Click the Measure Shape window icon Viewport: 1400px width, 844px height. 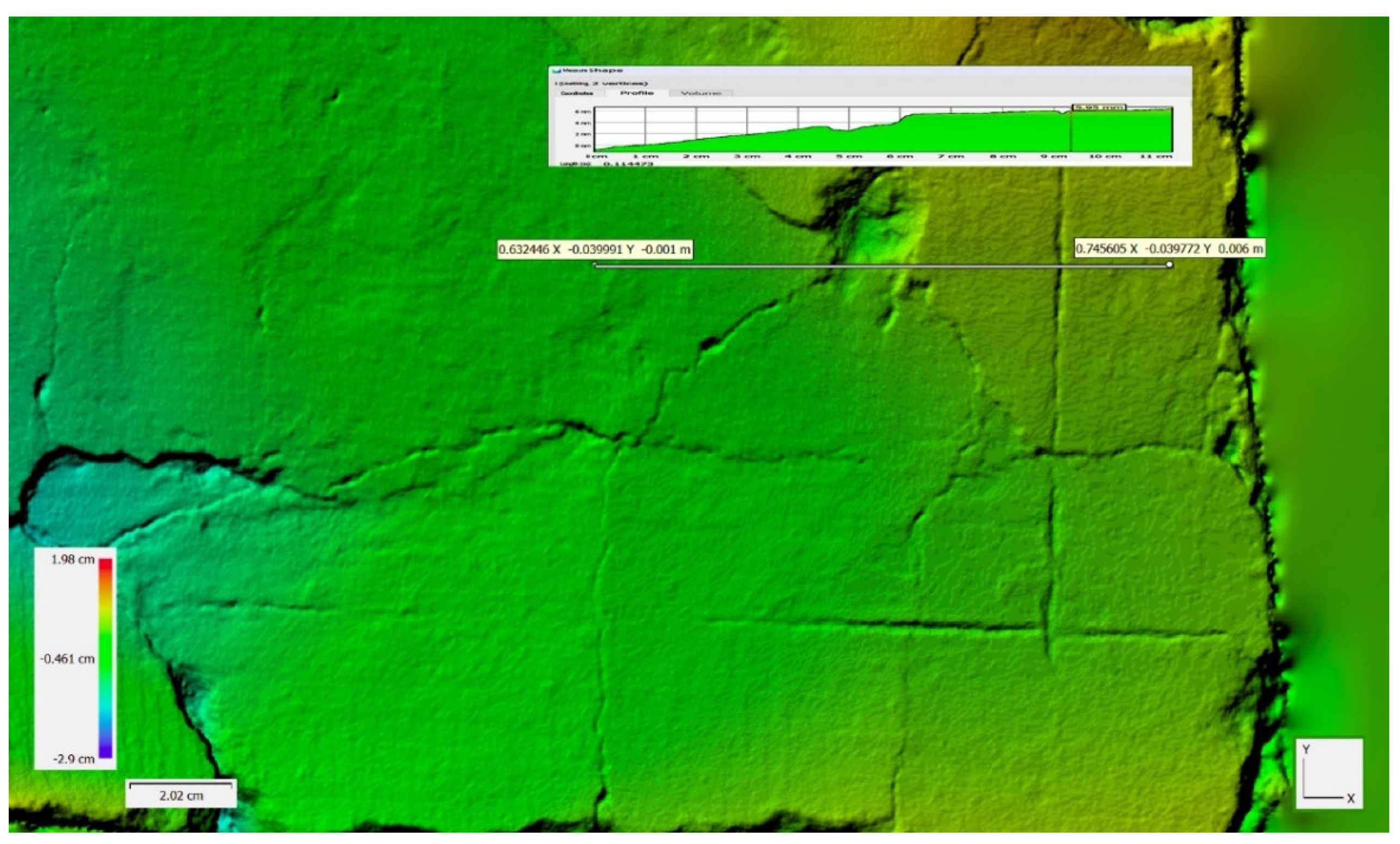coord(557,71)
